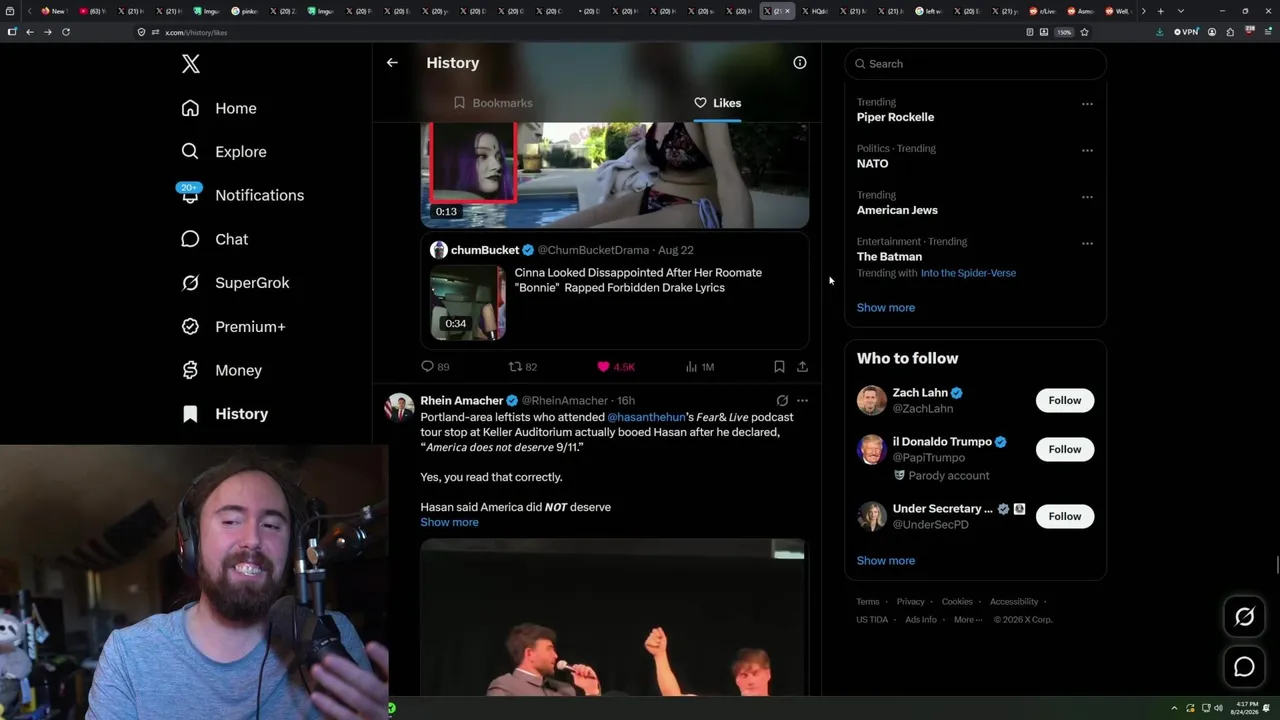Open the @hasanthehun mention link
The height and width of the screenshot is (720, 1280).
[x=646, y=417]
